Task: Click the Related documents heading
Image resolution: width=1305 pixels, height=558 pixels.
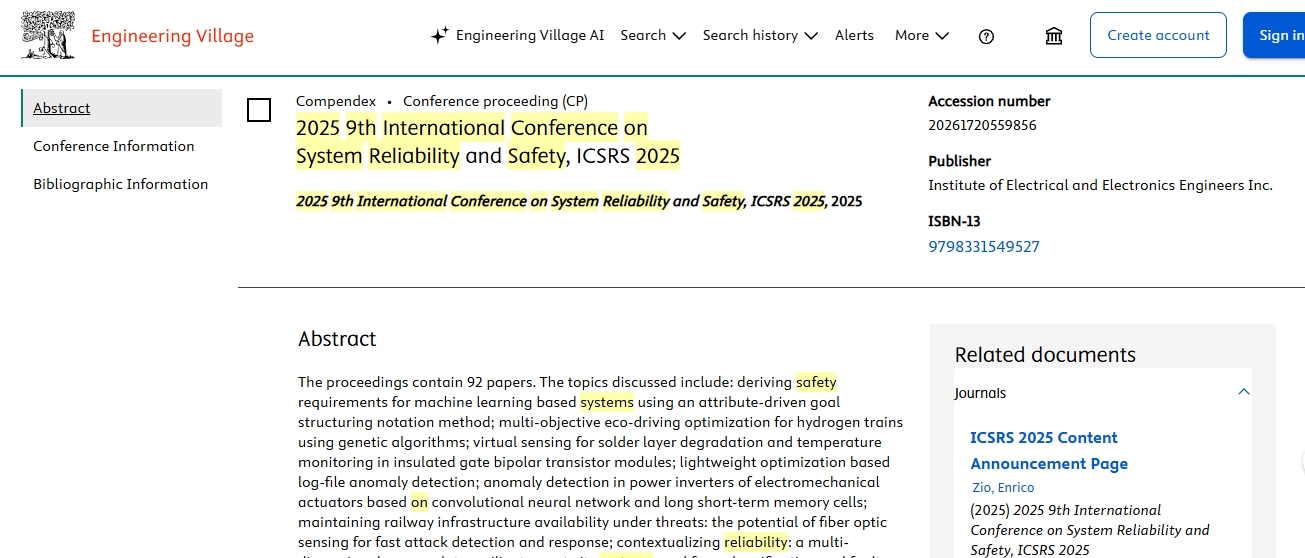Action: coord(1045,355)
